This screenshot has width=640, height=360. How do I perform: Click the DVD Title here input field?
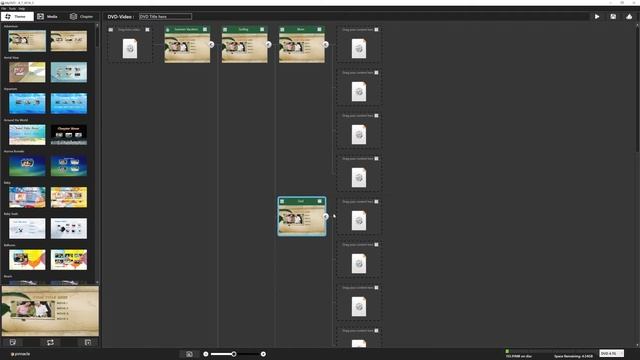click(x=165, y=17)
